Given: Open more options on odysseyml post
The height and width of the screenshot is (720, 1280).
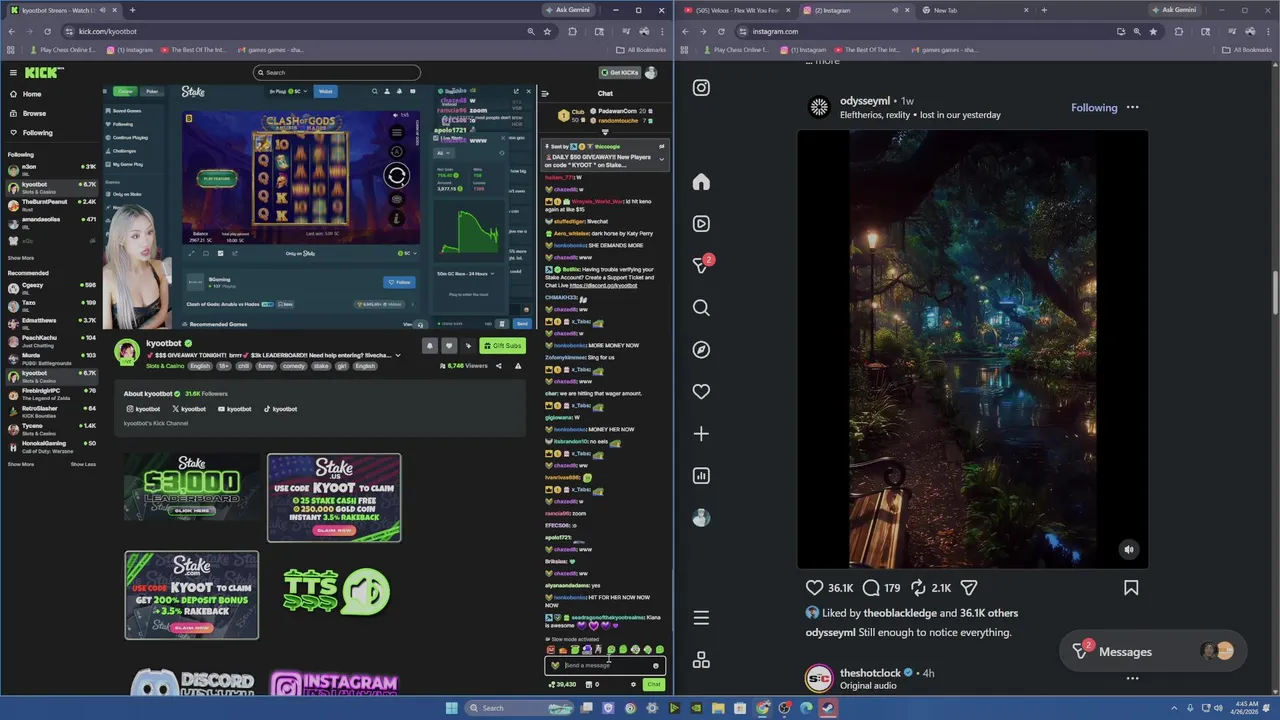Looking at the screenshot, I should click(x=1132, y=107).
